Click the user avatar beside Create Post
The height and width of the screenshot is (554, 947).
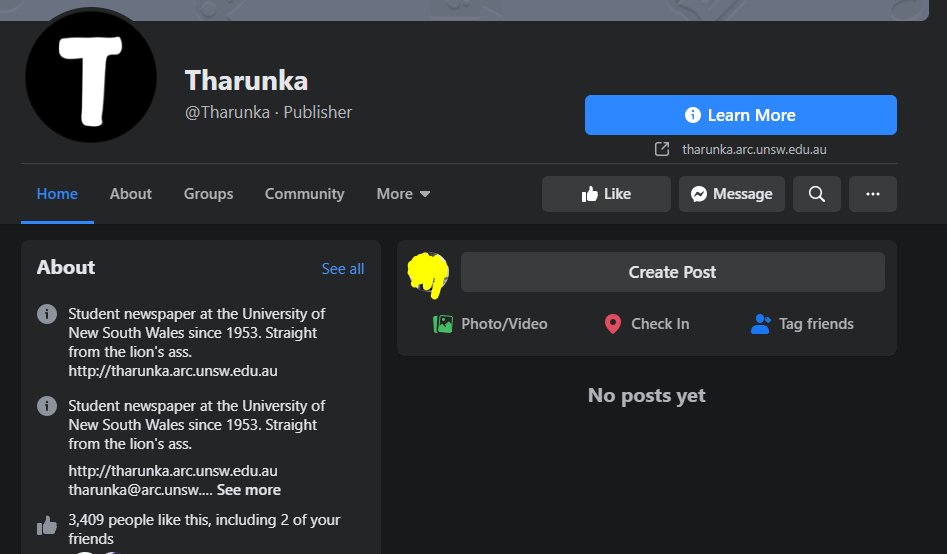tap(428, 275)
